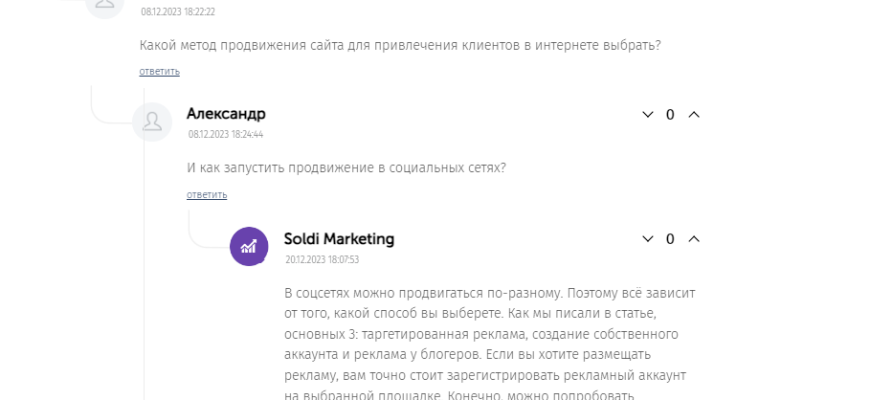Click 'ответить' under Александр's social media question
Screen dimensions: 870x400
tap(207, 194)
